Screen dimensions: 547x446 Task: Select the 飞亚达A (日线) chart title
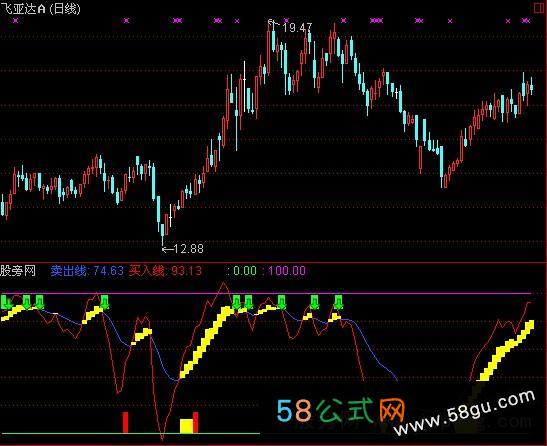point(40,8)
